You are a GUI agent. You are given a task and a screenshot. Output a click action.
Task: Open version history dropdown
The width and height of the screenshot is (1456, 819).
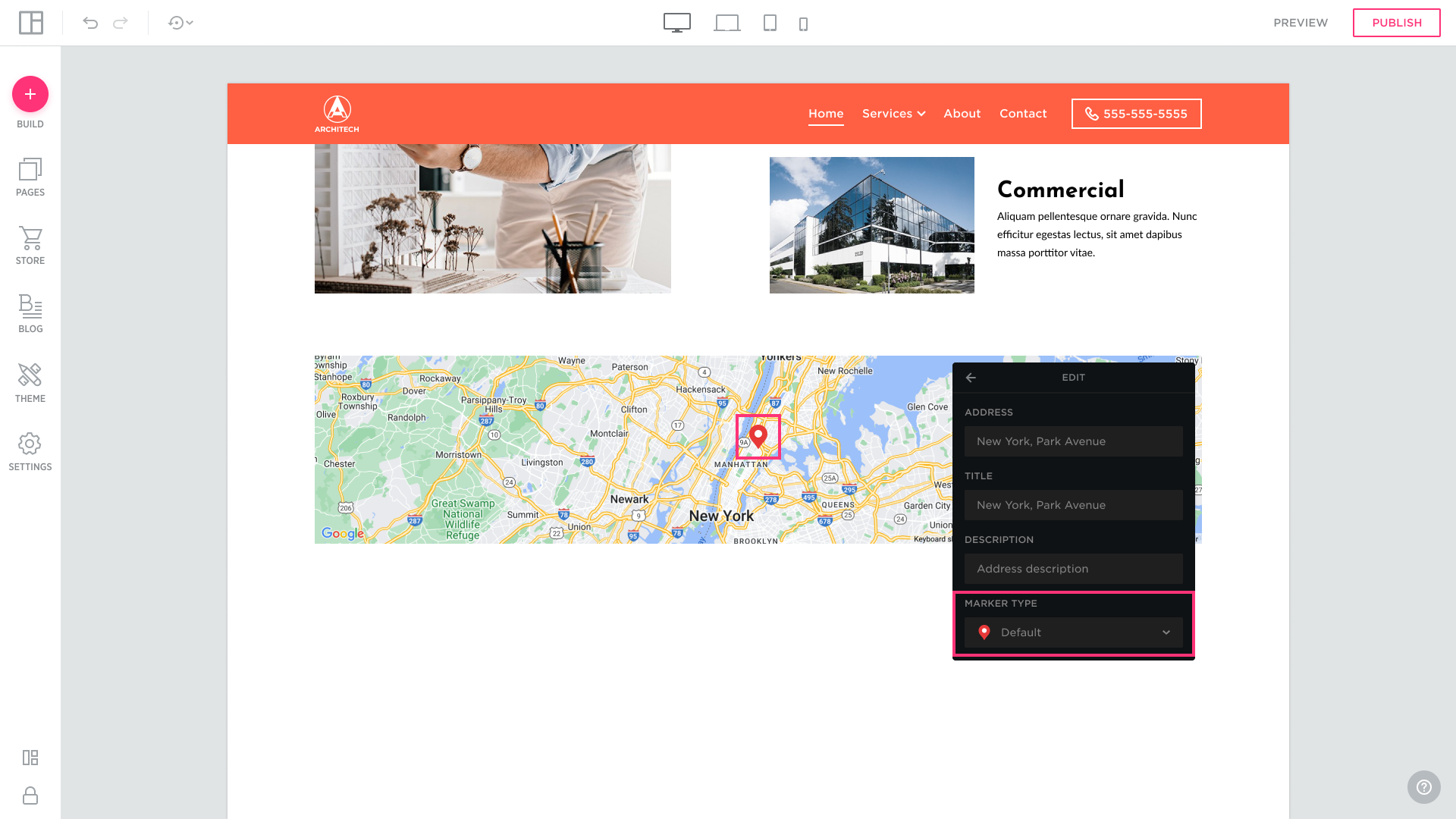tap(180, 23)
